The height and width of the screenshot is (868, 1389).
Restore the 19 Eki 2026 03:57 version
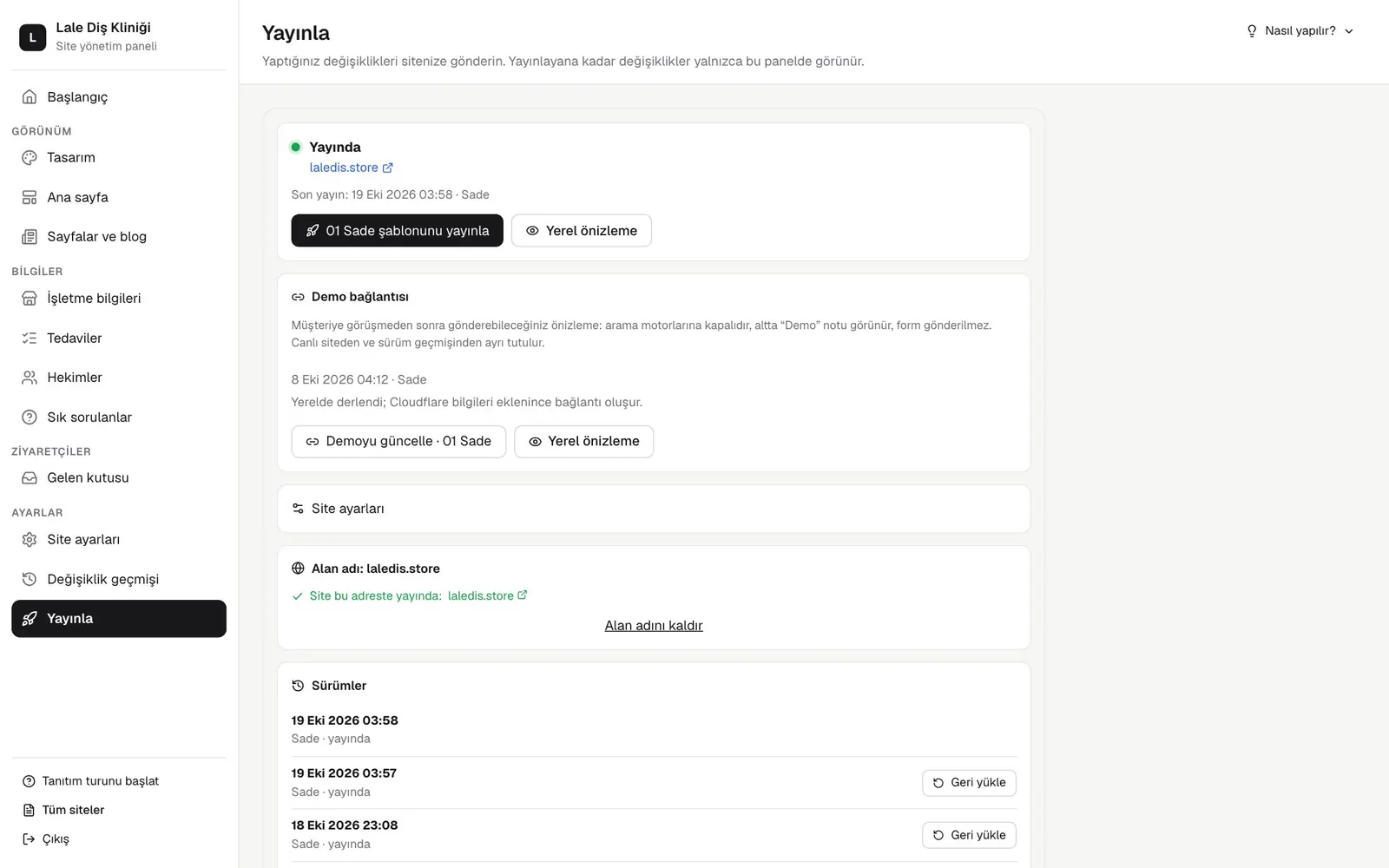969,783
